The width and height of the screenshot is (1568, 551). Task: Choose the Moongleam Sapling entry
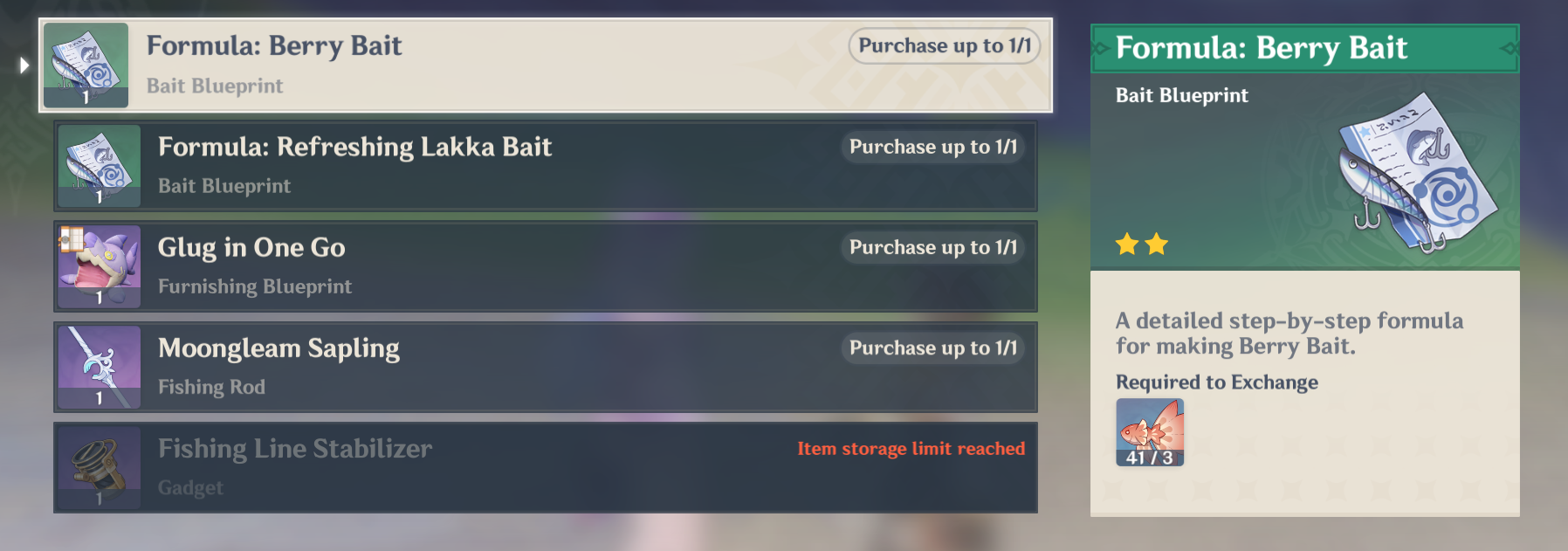[x=546, y=367]
